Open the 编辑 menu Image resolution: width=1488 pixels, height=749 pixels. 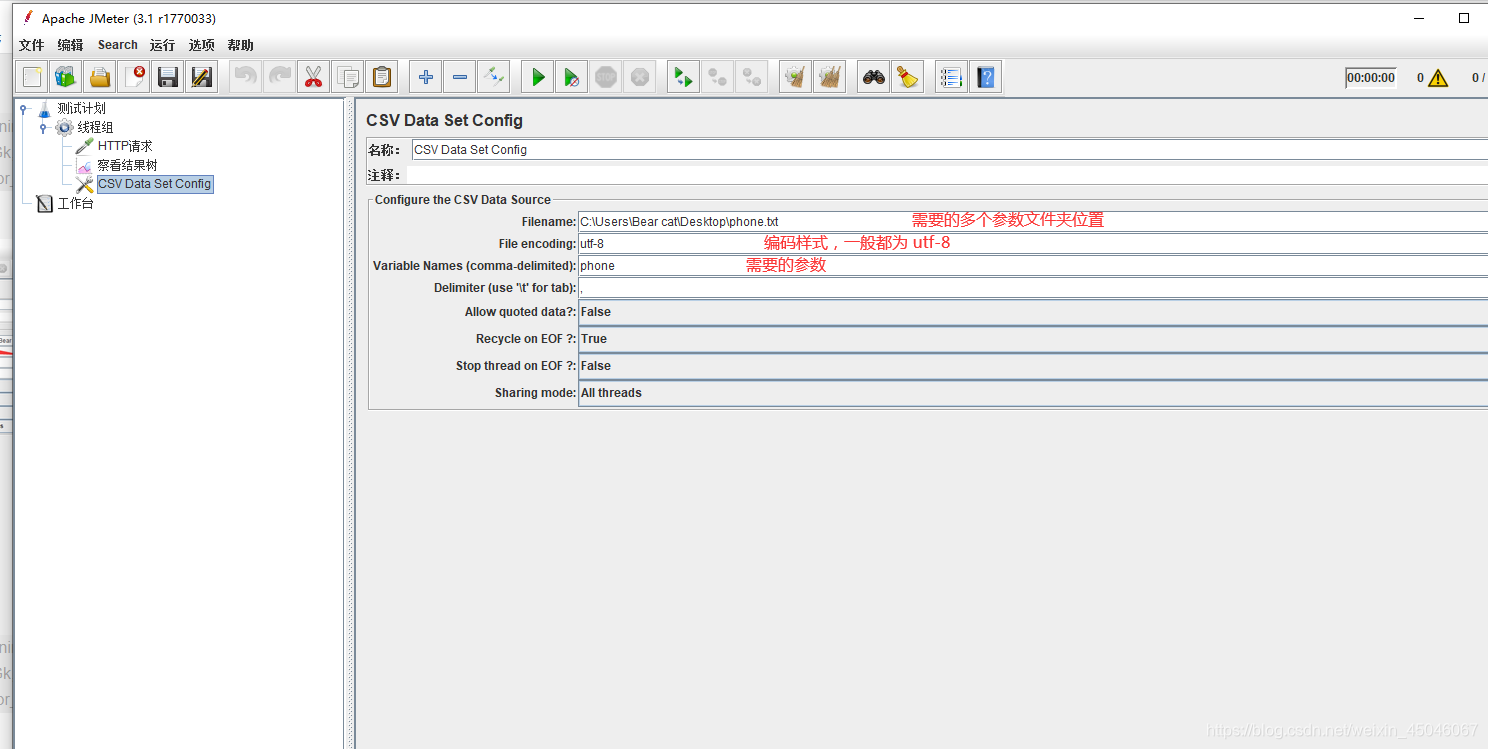pyautogui.click(x=71, y=45)
